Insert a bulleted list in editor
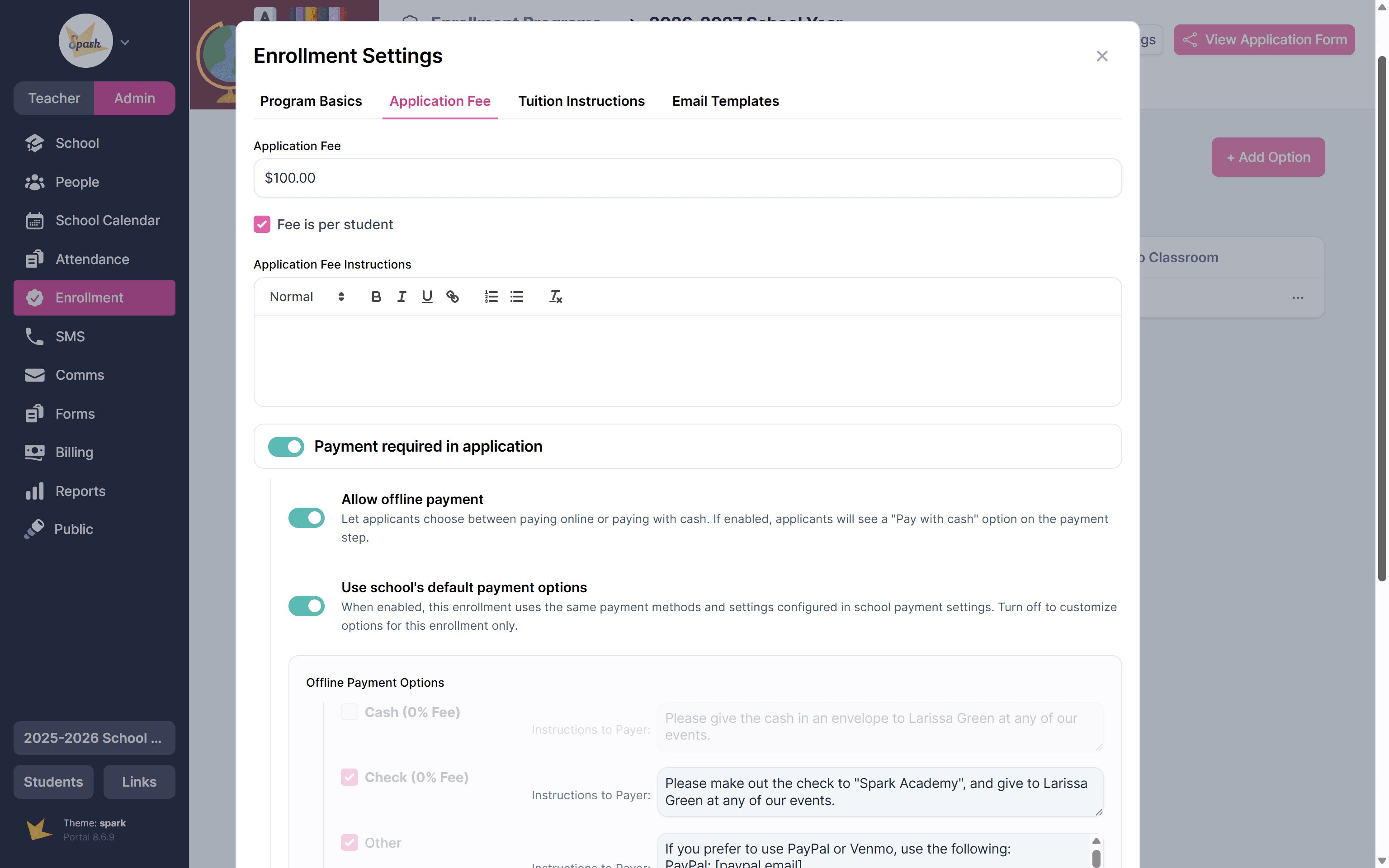This screenshot has width=1389, height=868. click(x=516, y=297)
